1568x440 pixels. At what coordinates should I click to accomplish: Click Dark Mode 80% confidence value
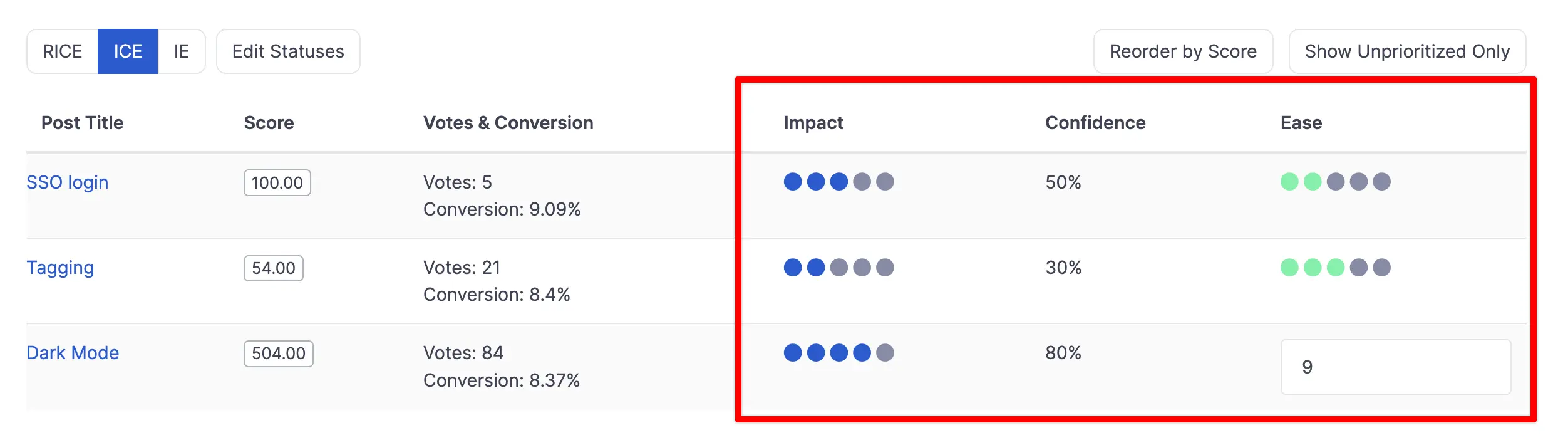tap(1063, 353)
